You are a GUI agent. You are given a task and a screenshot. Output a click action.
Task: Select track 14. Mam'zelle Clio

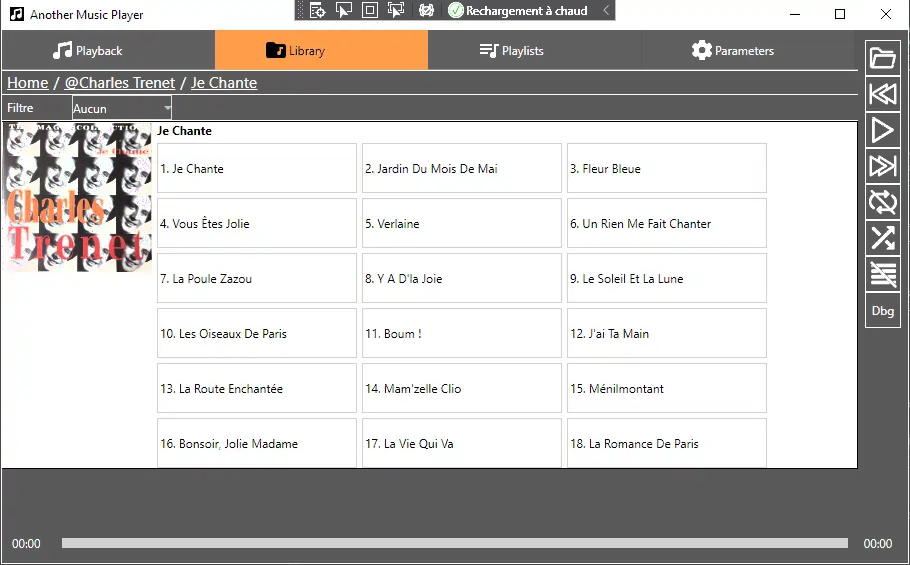click(461, 389)
